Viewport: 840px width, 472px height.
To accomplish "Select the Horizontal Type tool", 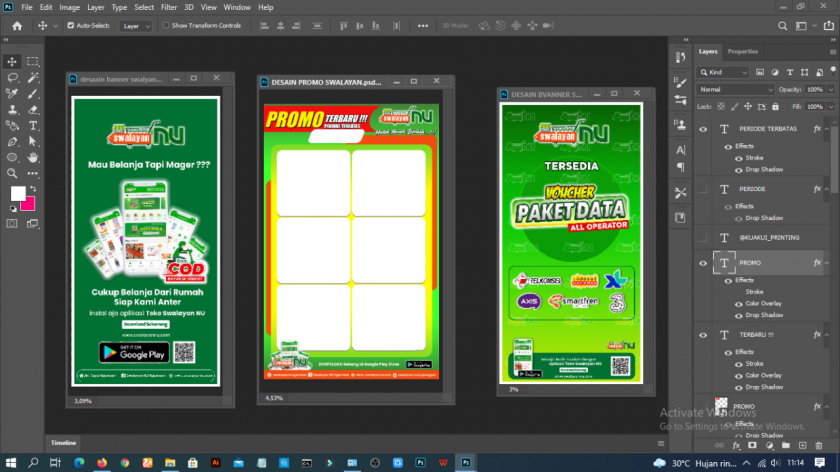I will 33,126.
